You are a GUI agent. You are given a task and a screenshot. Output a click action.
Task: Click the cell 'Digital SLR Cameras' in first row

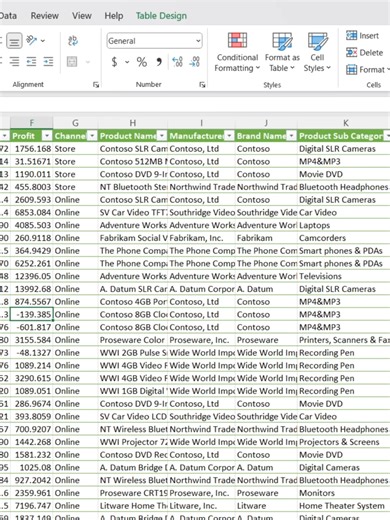pos(344,149)
